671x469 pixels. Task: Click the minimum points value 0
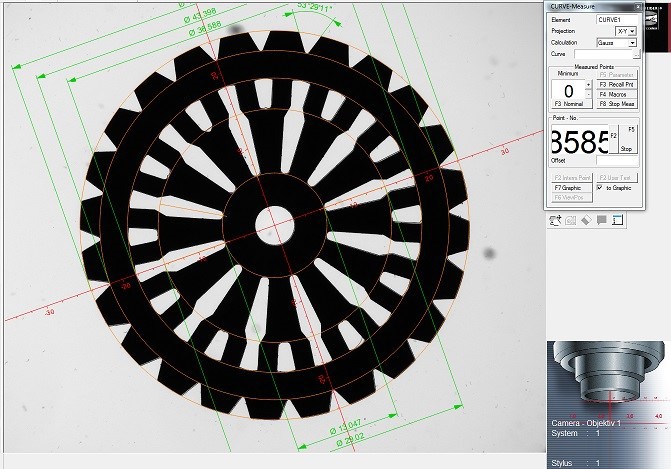(x=568, y=90)
